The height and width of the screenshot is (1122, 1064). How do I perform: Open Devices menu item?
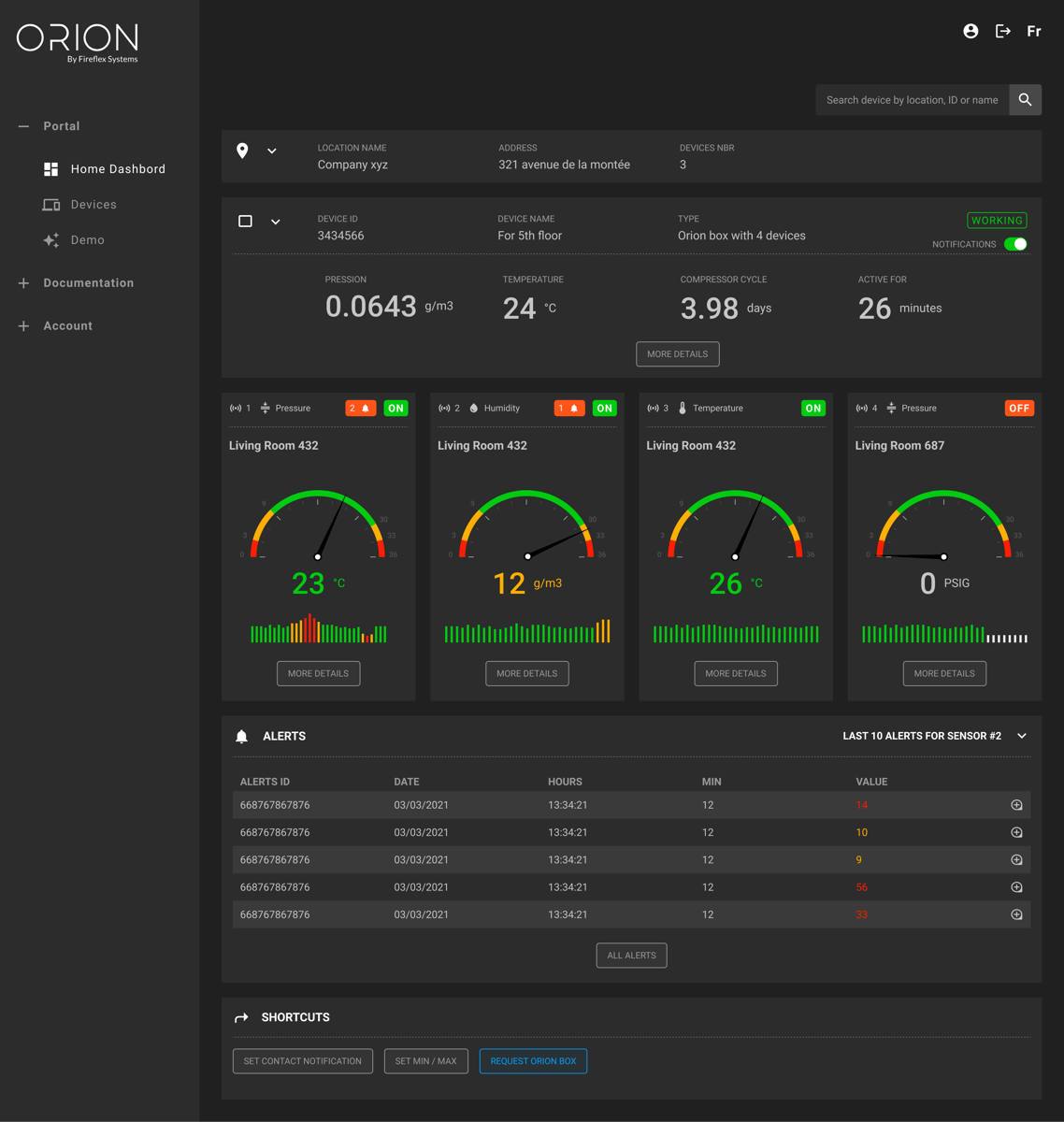tap(93, 205)
